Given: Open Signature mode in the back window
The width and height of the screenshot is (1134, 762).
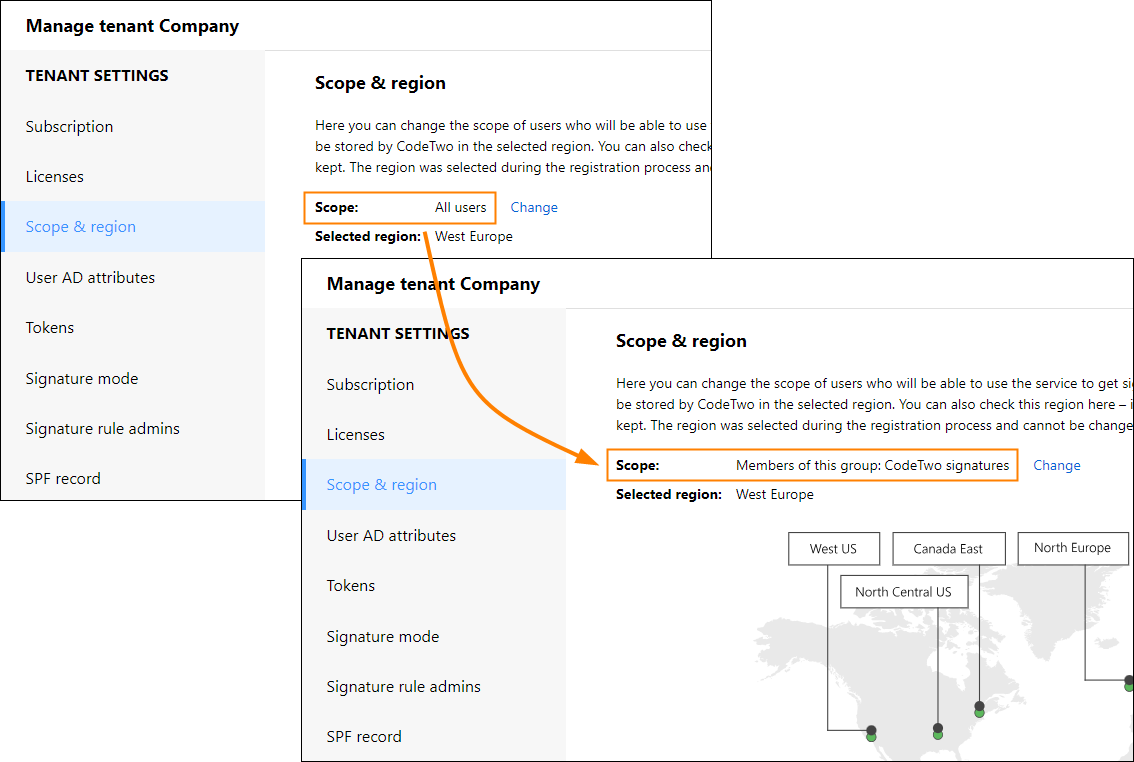Looking at the screenshot, I should [x=82, y=379].
